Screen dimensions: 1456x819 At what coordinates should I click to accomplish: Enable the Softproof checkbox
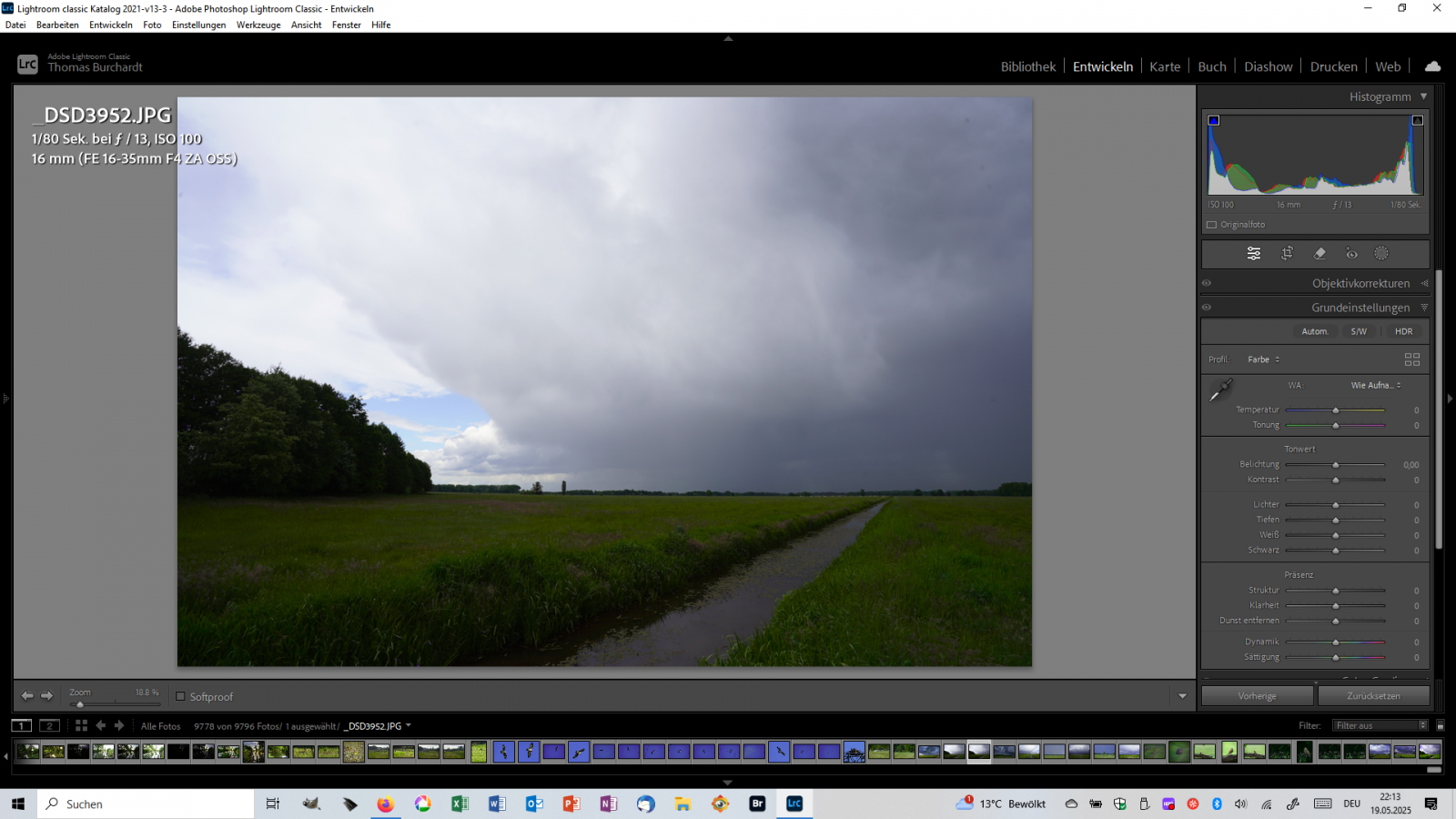(180, 696)
